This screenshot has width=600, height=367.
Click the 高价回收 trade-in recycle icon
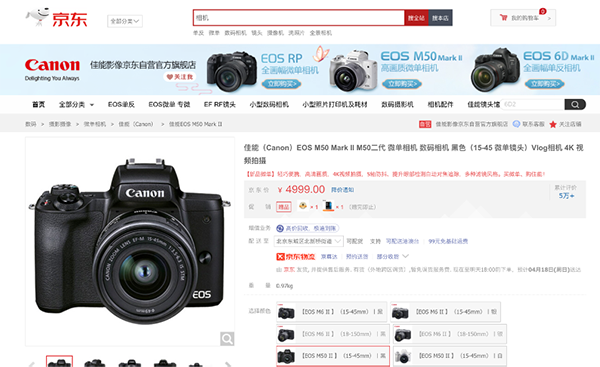(x=280, y=228)
